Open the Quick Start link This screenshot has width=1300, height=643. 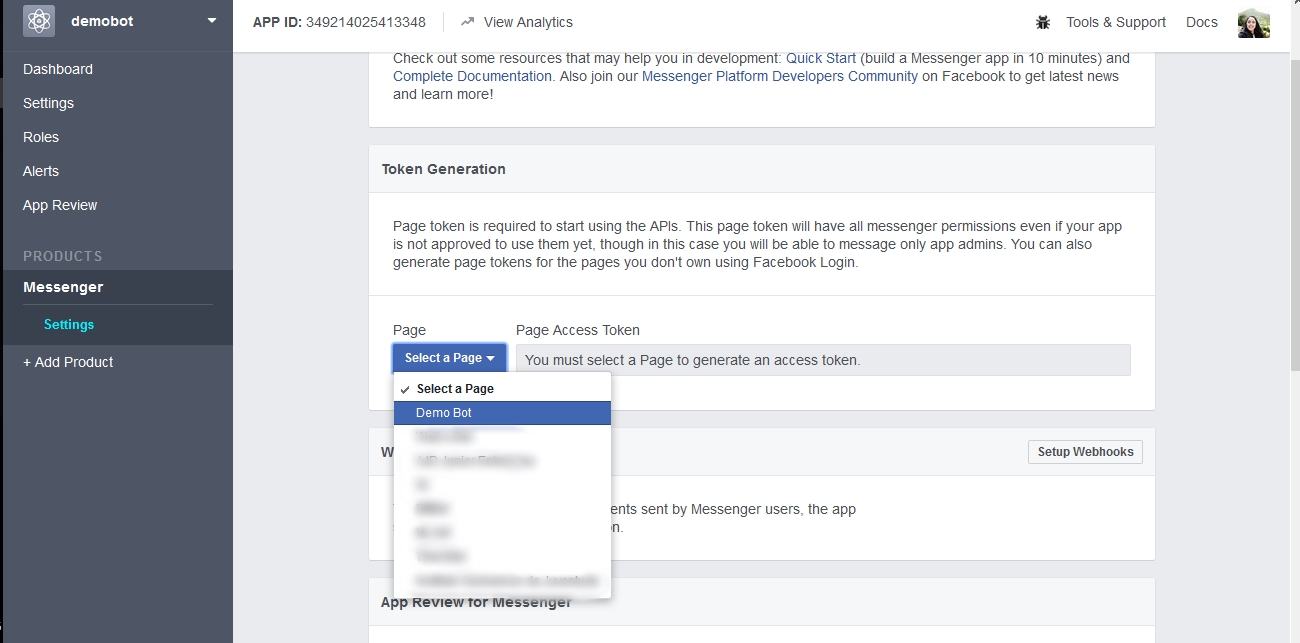pos(821,58)
